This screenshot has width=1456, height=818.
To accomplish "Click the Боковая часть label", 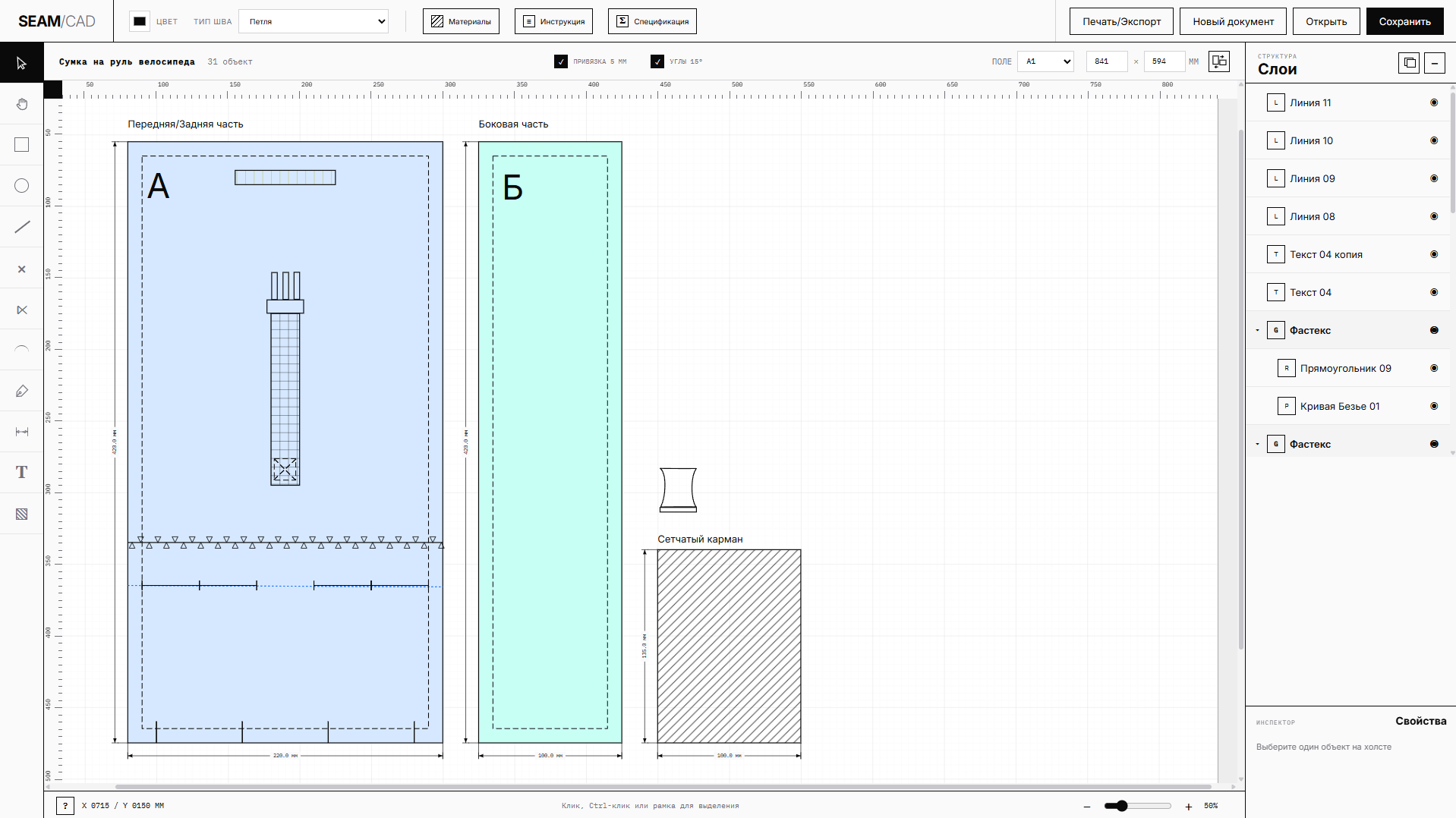I will [x=513, y=124].
